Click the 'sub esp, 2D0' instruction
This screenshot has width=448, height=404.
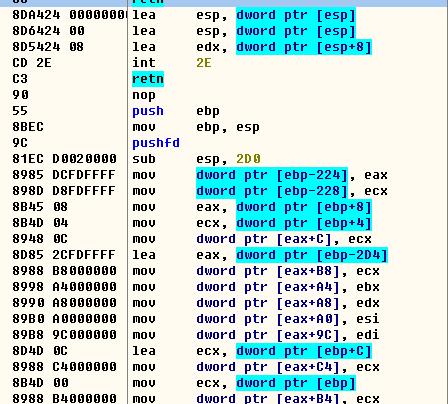(224, 159)
